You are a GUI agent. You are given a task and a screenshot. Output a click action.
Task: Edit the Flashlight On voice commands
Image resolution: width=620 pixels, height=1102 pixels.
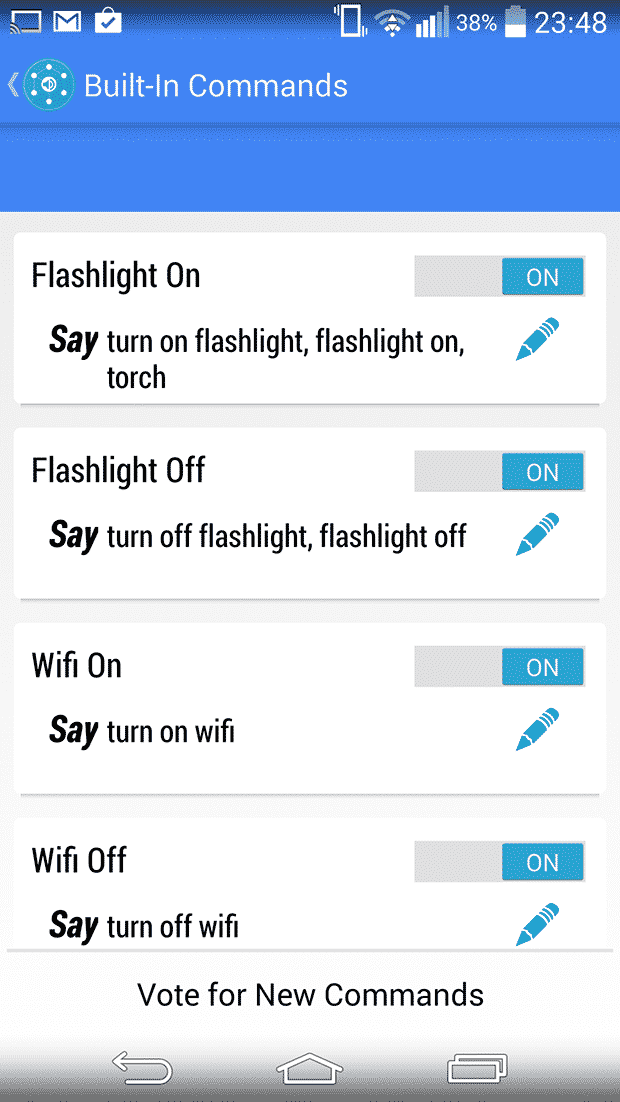(x=537, y=339)
